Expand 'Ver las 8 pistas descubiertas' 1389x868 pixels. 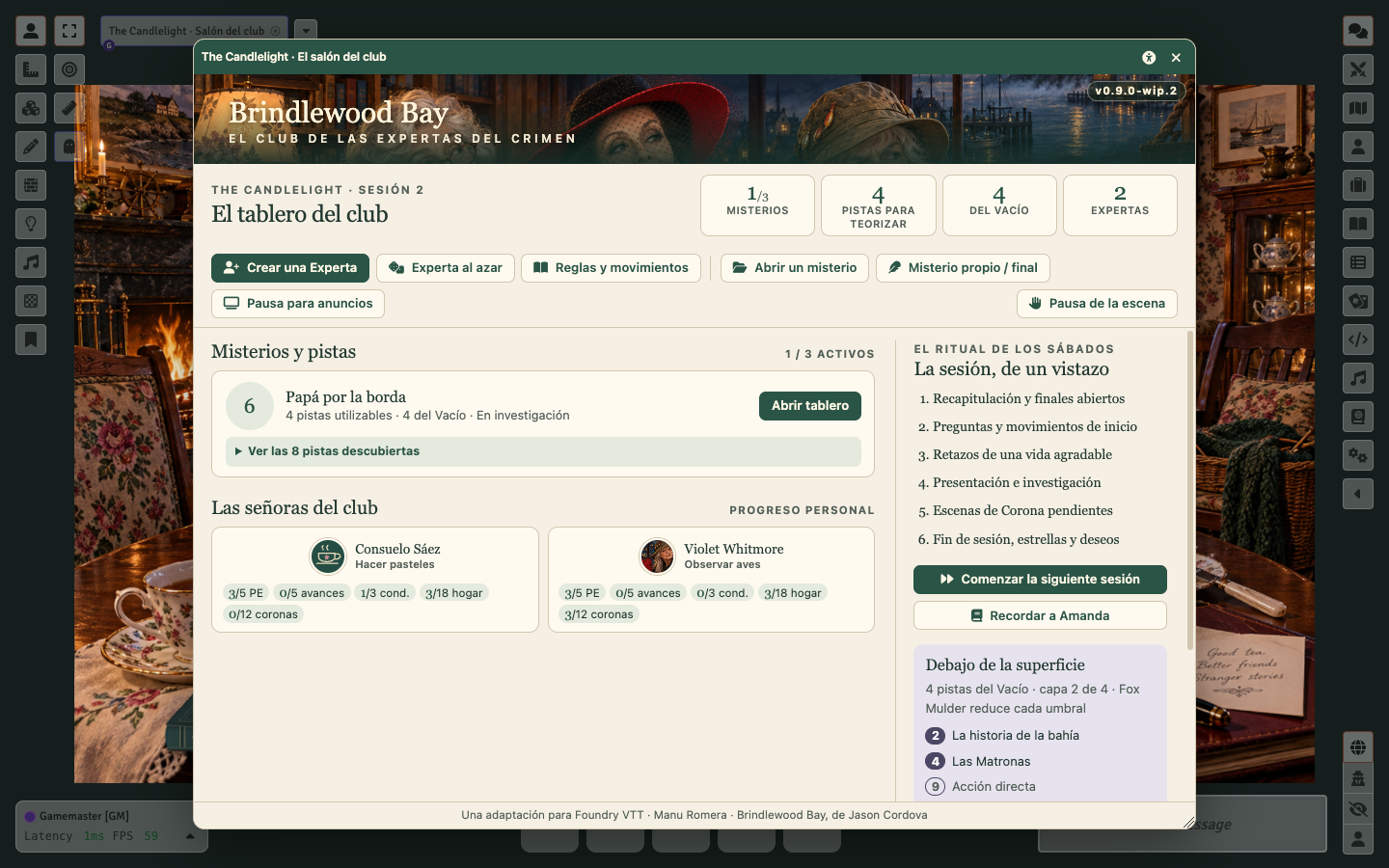pos(543,451)
